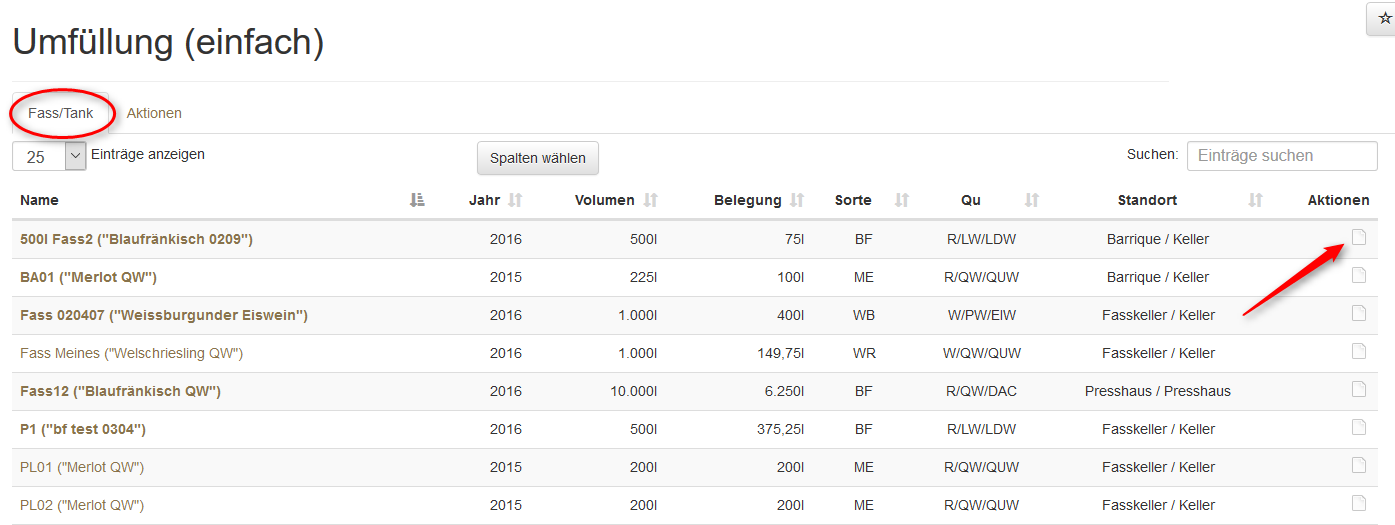Click the Einträge suchen search field
This screenshot has width=1395, height=525.
point(1281,156)
